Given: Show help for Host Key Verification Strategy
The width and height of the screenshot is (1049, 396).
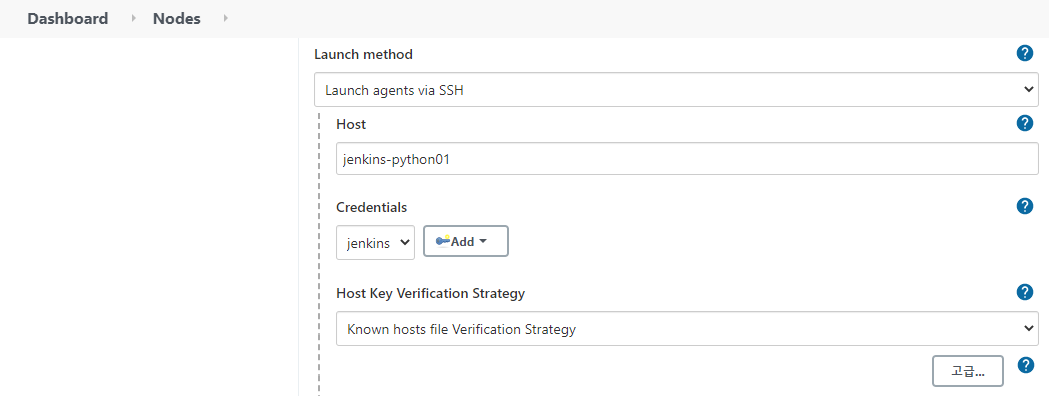Looking at the screenshot, I should 1024,292.
